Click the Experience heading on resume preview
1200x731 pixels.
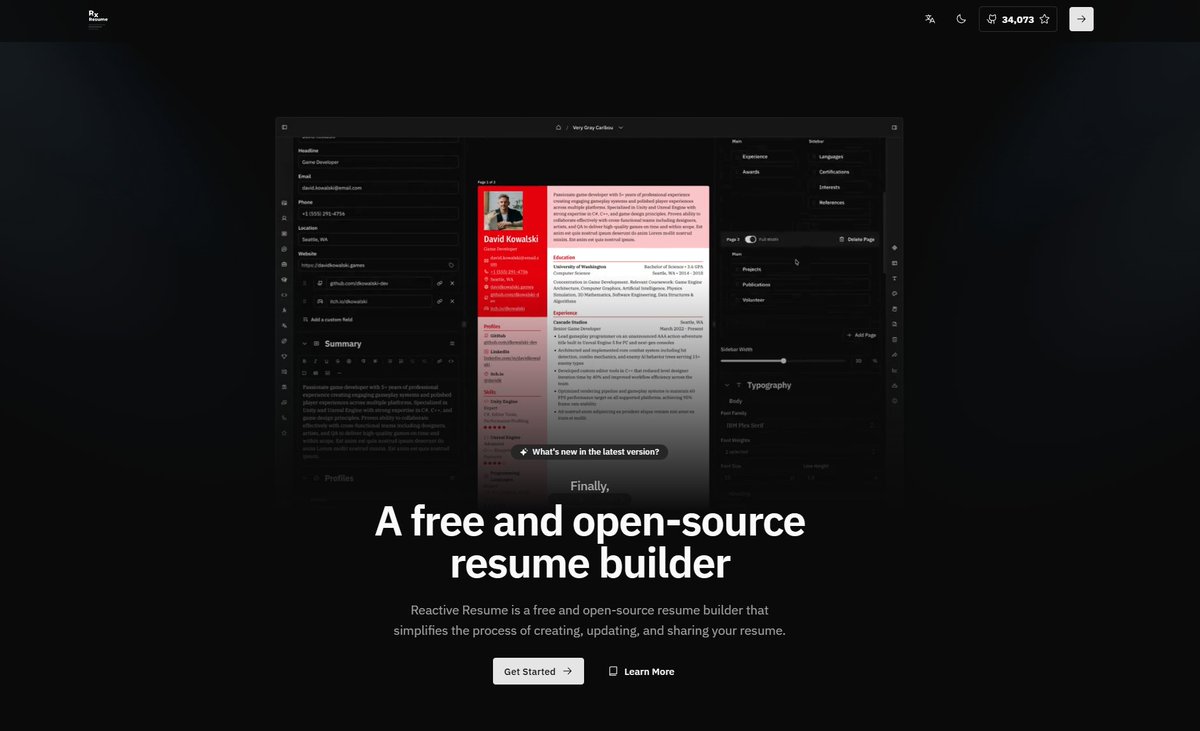[x=566, y=313]
